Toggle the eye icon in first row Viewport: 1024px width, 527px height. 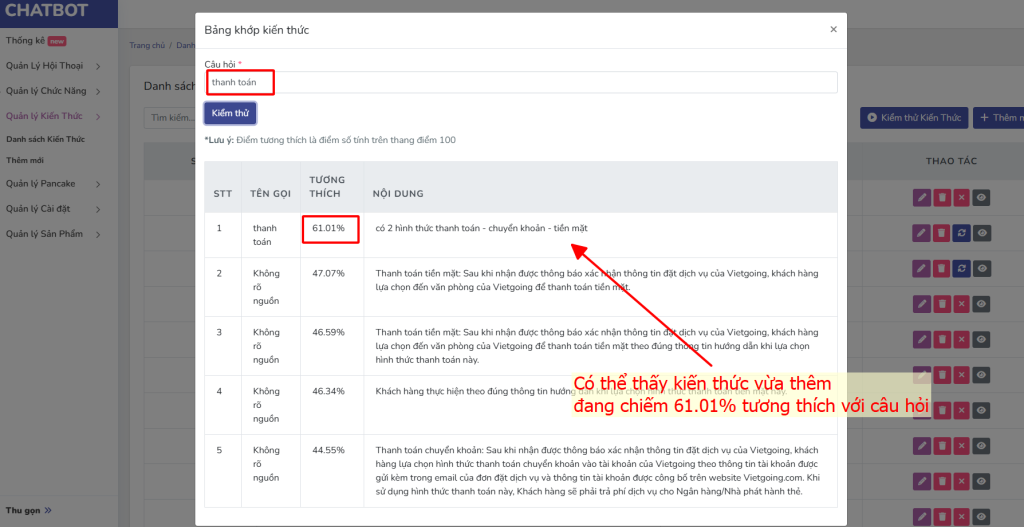tap(982, 198)
